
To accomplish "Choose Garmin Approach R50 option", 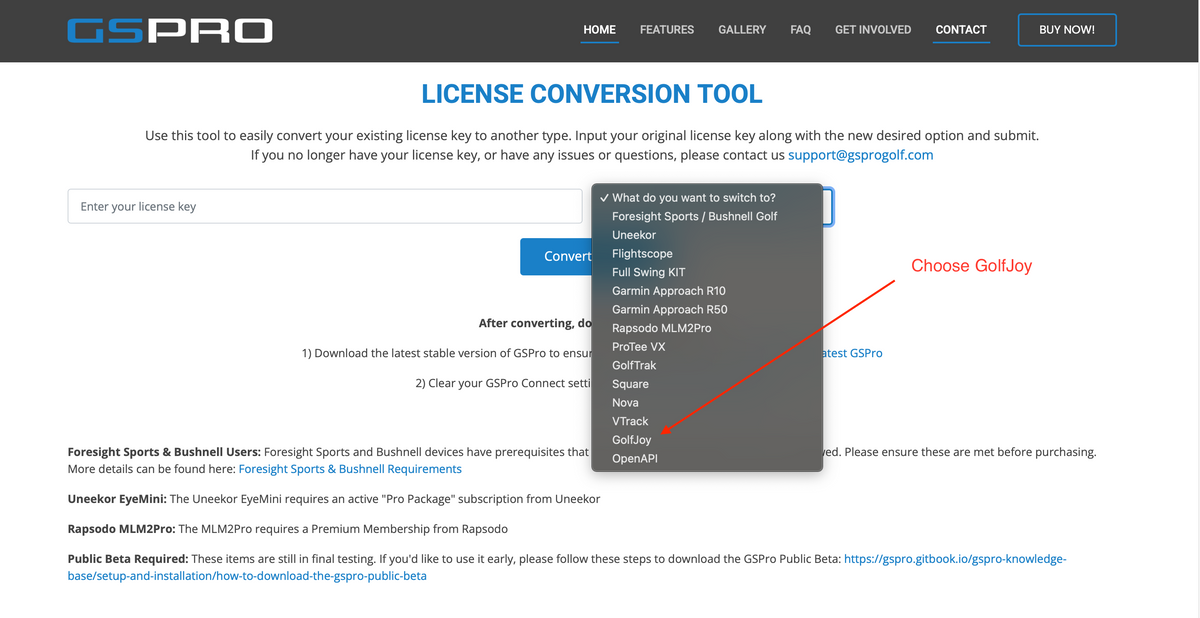I will pyautogui.click(x=707, y=310).
